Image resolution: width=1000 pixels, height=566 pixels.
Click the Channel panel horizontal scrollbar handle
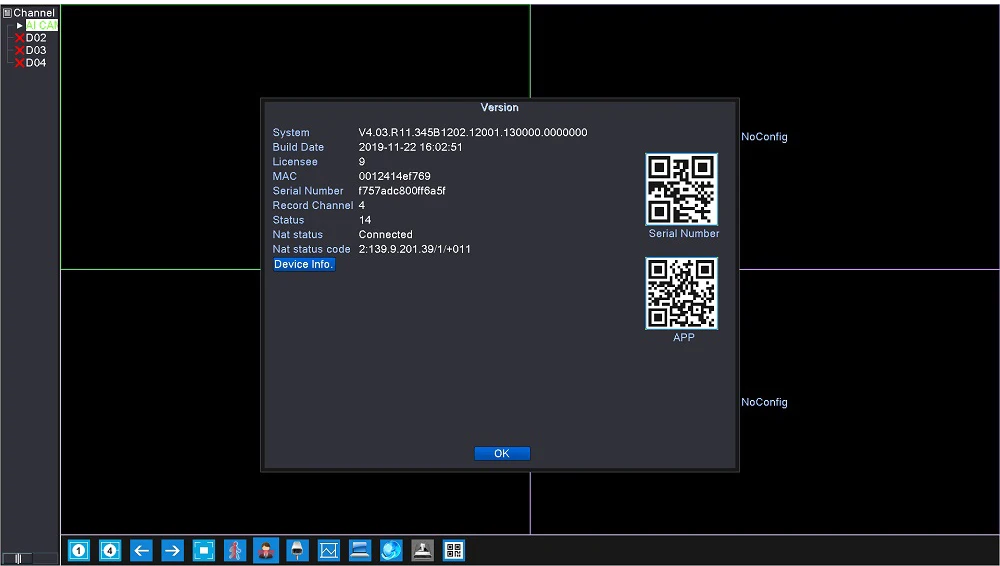pyautogui.click(x=18, y=559)
